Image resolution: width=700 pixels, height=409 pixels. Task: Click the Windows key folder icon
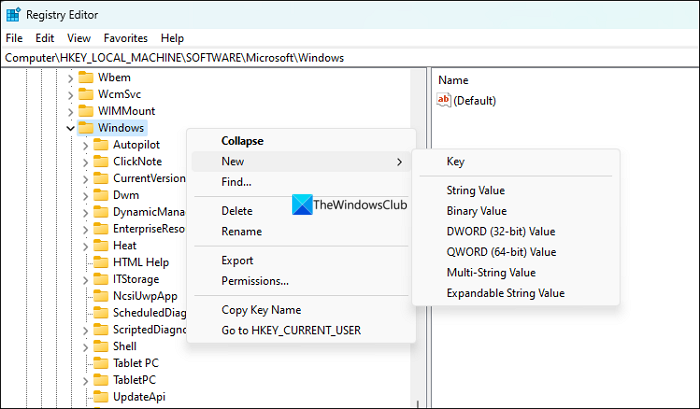86,128
